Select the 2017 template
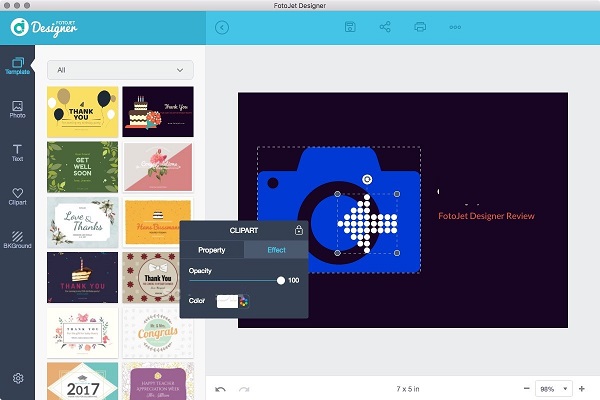 point(83,381)
